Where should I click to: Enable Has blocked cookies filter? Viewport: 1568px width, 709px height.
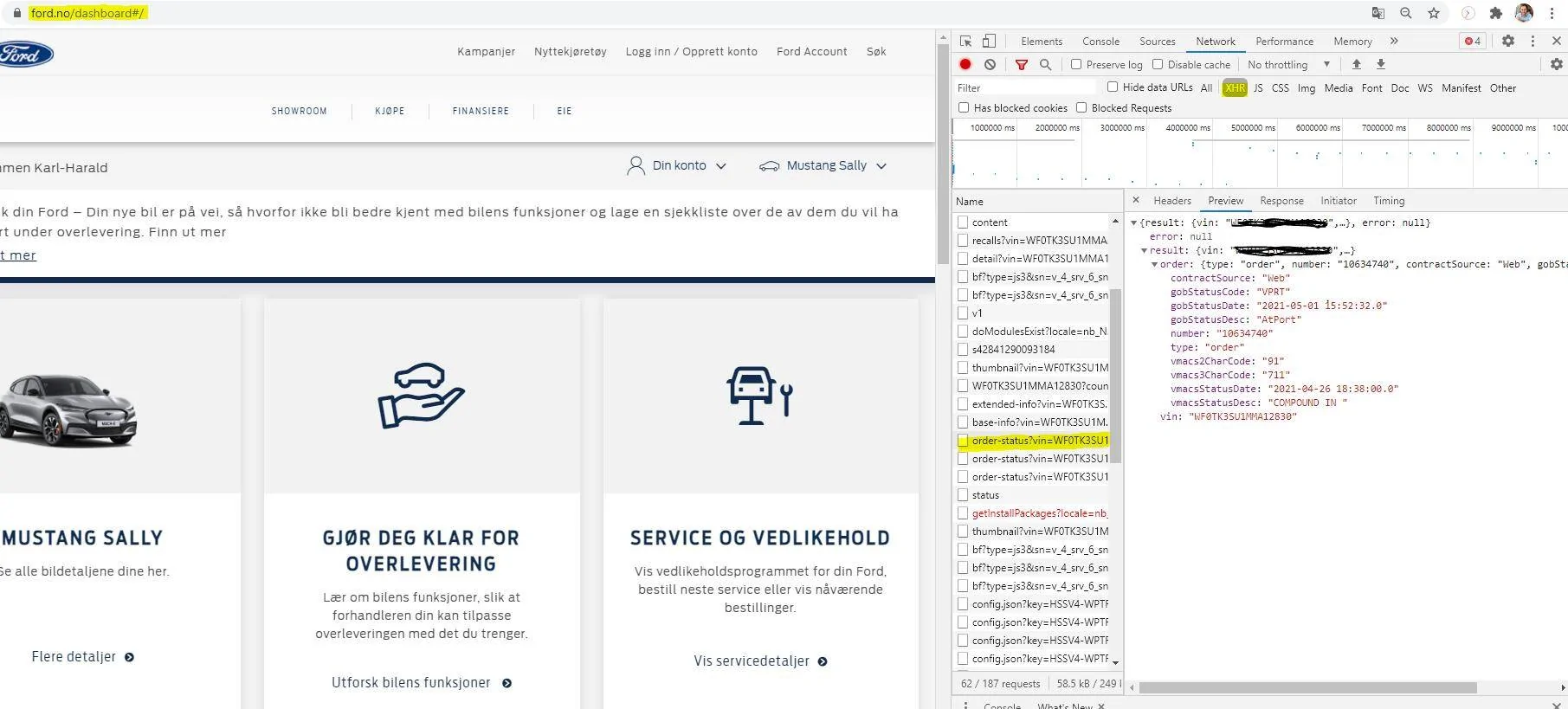point(964,107)
